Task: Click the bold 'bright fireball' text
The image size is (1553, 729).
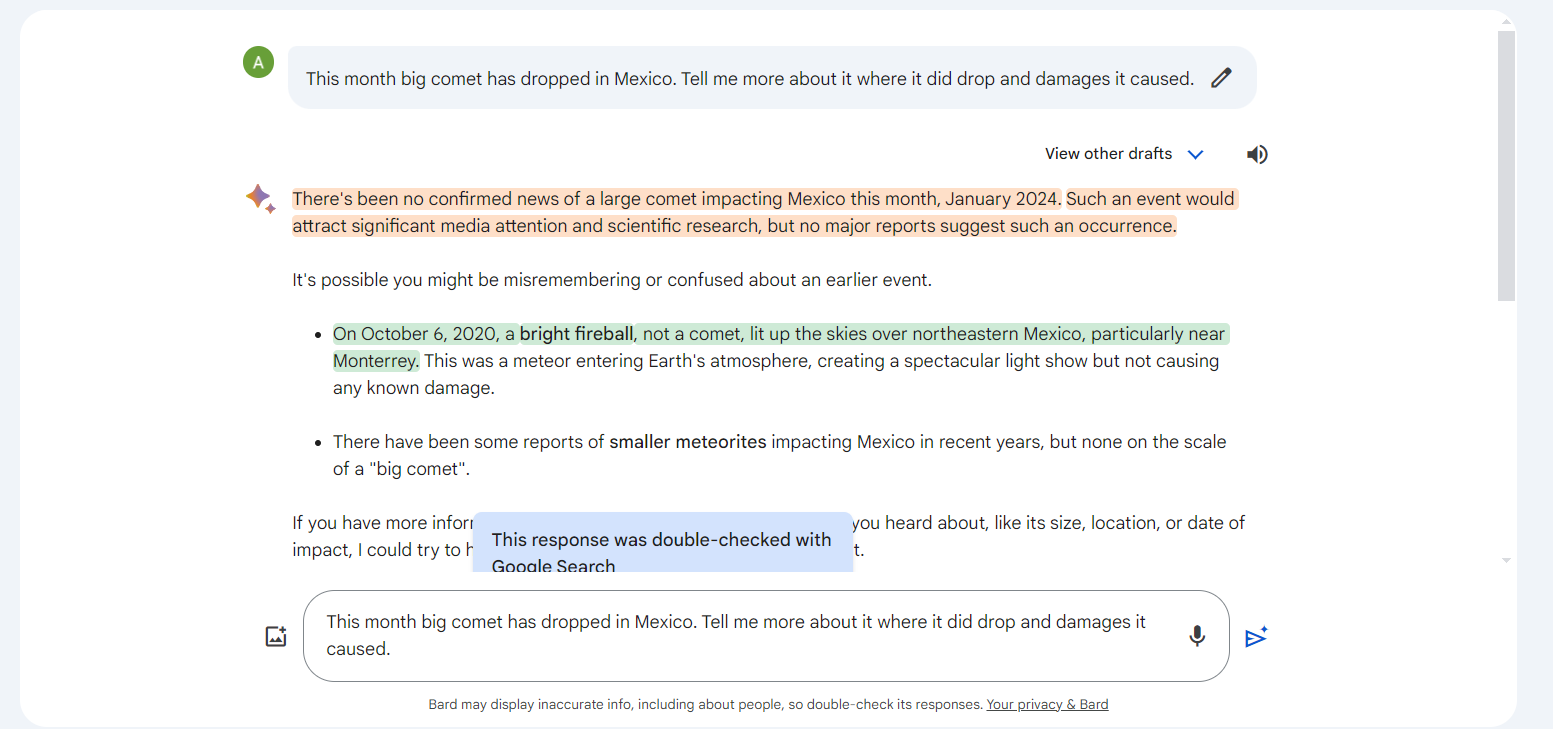Action: pyautogui.click(x=576, y=334)
